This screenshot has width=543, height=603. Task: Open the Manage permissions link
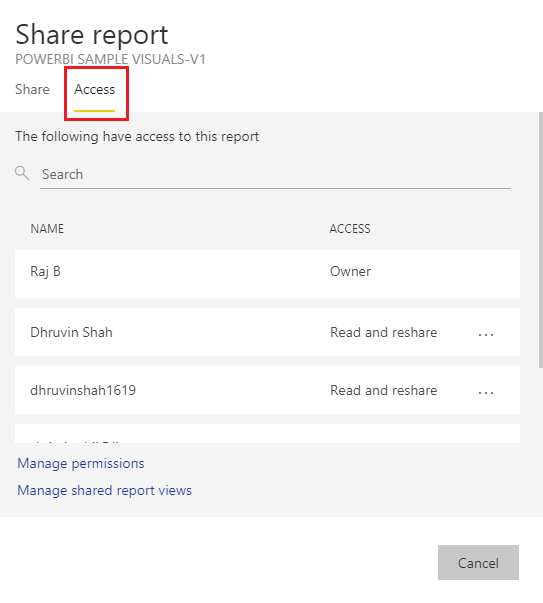pos(81,463)
